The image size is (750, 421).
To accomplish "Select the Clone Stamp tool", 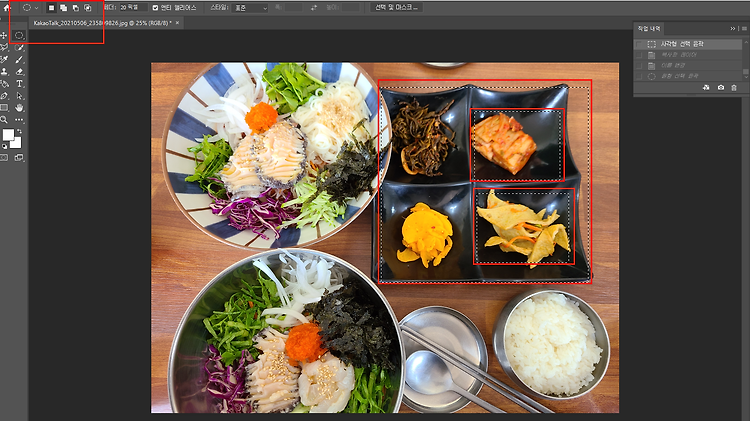I will 4,72.
